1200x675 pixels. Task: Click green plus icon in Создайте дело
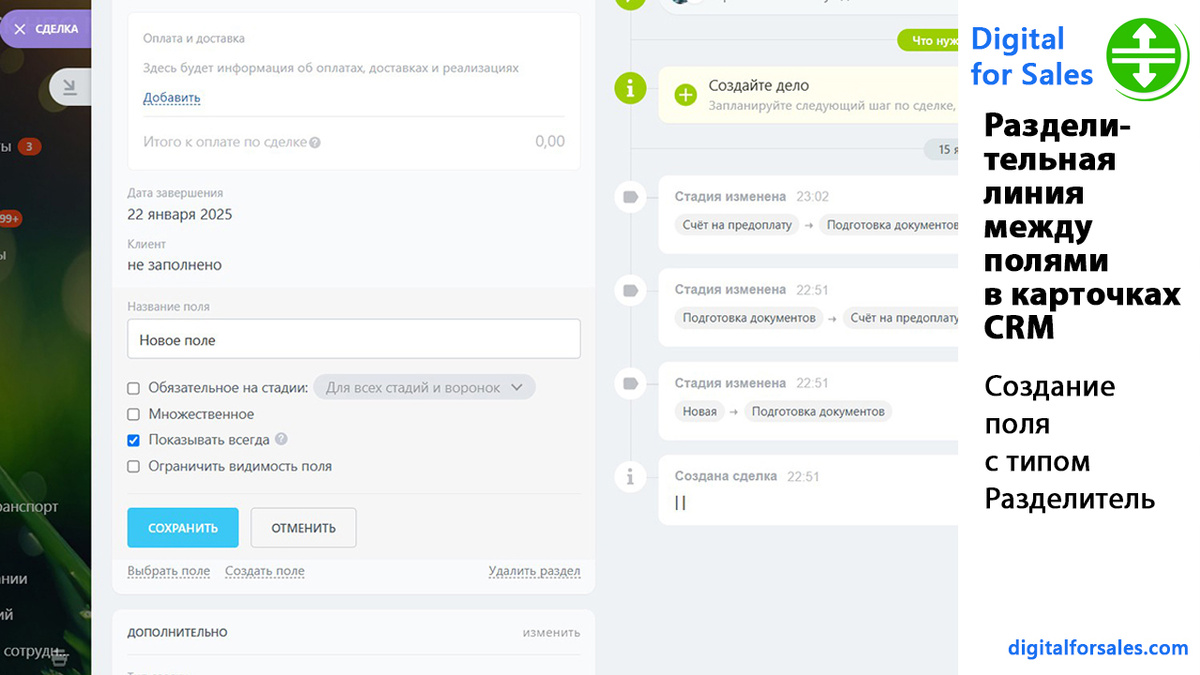[686, 95]
